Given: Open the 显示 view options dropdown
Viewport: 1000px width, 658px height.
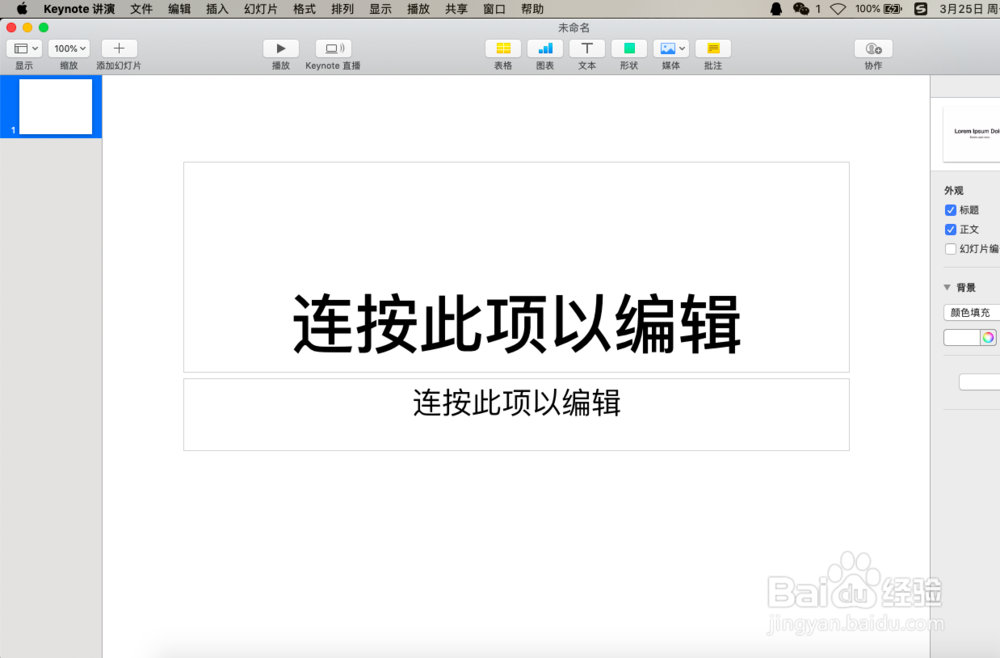Looking at the screenshot, I should click(22, 48).
